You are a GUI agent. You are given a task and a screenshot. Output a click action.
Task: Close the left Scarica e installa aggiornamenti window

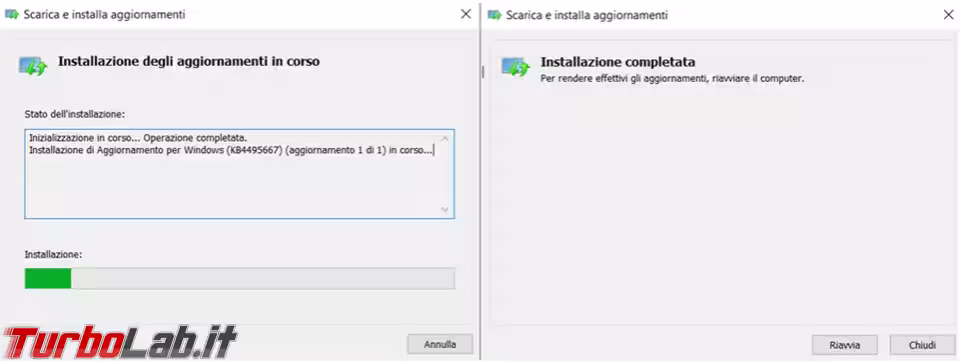pos(465,14)
